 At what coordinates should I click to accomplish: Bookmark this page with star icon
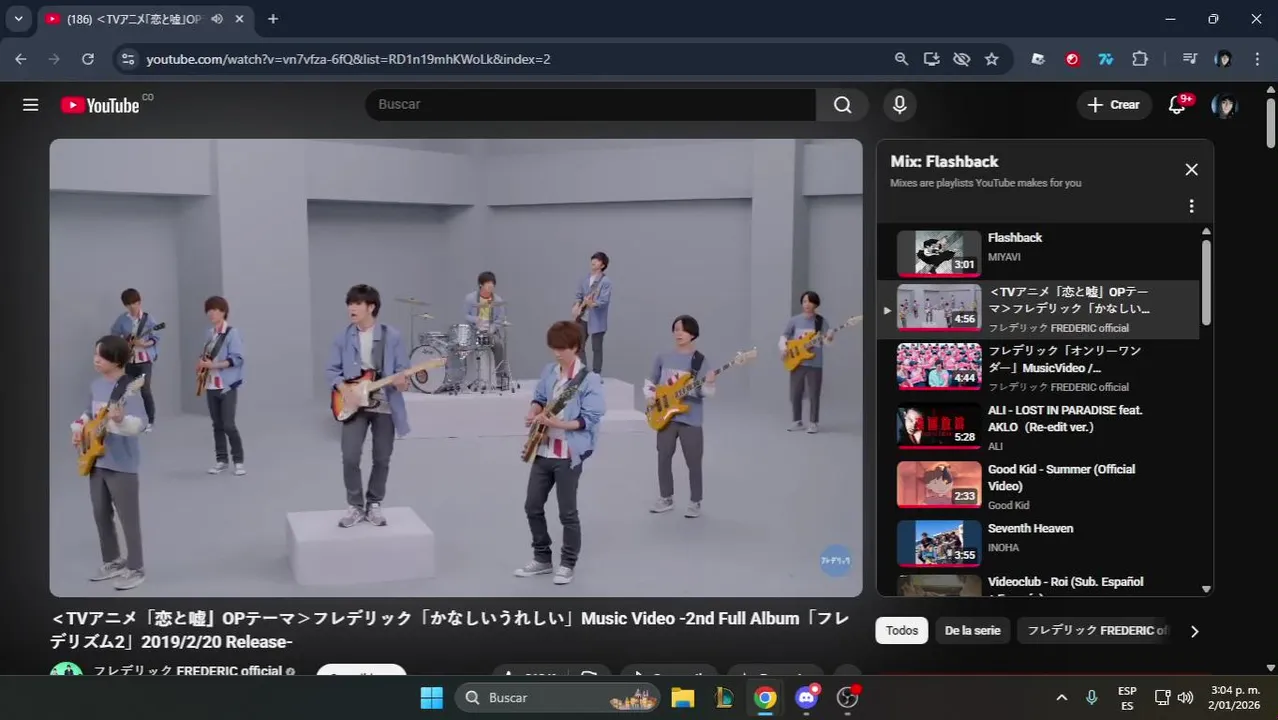click(991, 59)
